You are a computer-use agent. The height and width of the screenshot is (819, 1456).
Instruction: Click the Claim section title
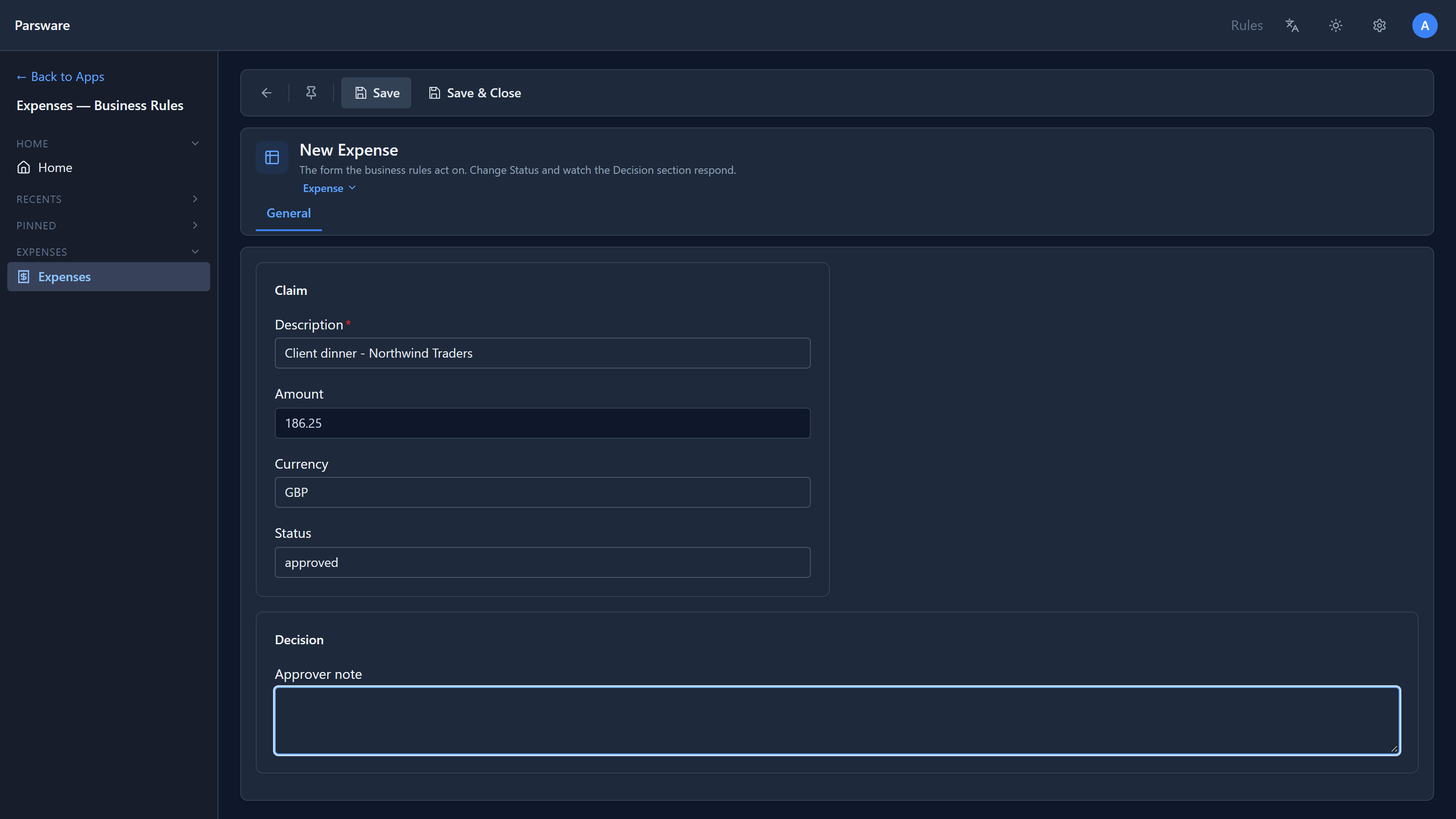click(x=291, y=291)
